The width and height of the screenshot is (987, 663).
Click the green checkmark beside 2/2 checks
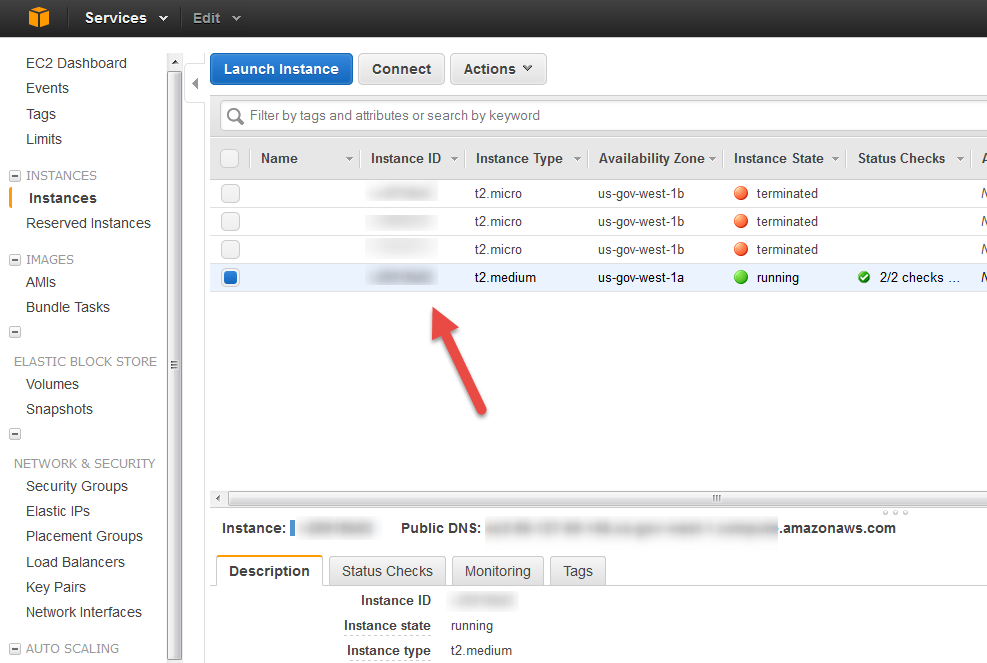[863, 277]
